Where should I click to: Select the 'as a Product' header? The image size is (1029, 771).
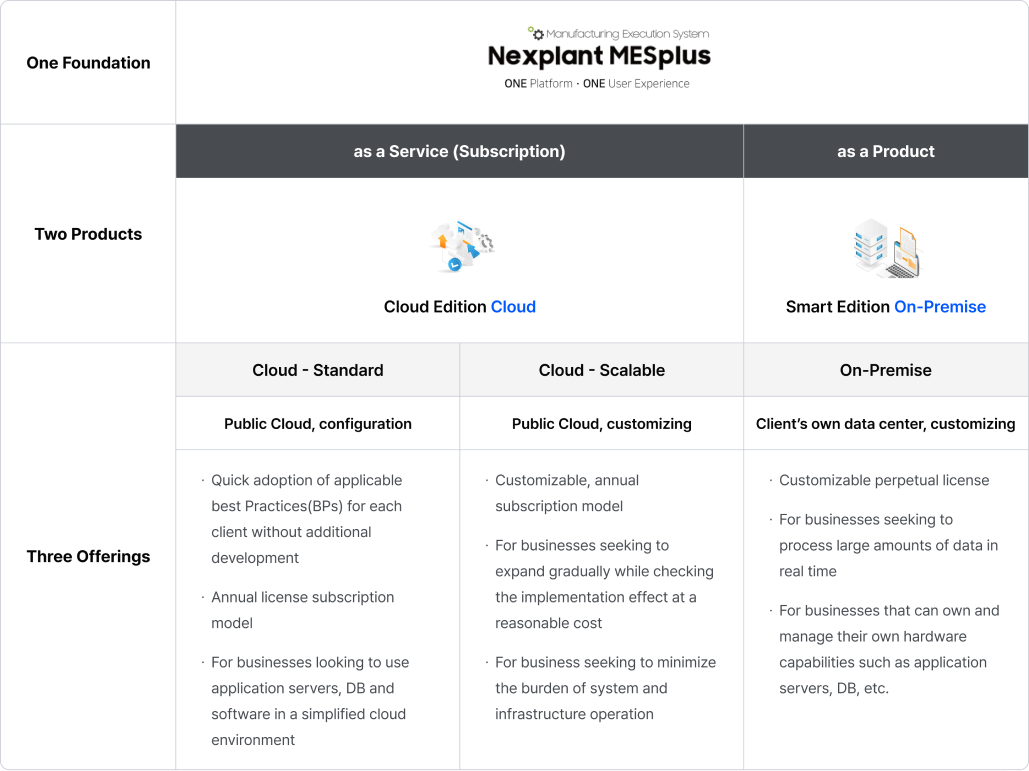tap(886, 151)
